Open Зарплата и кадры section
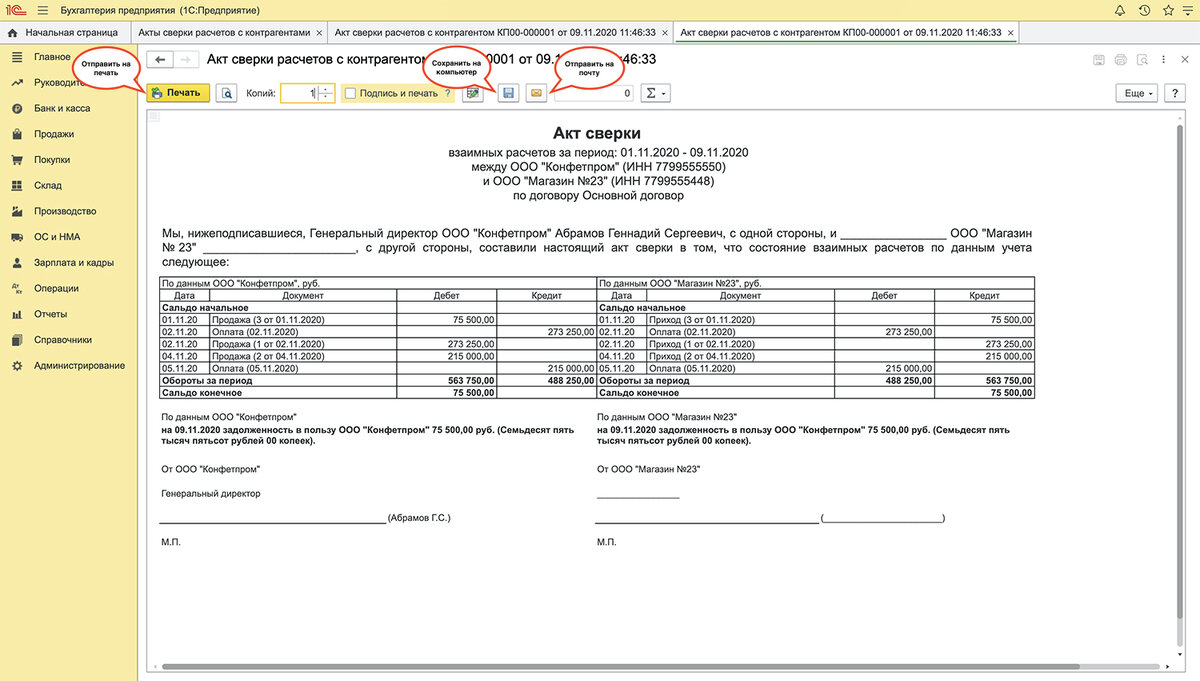 click(73, 263)
